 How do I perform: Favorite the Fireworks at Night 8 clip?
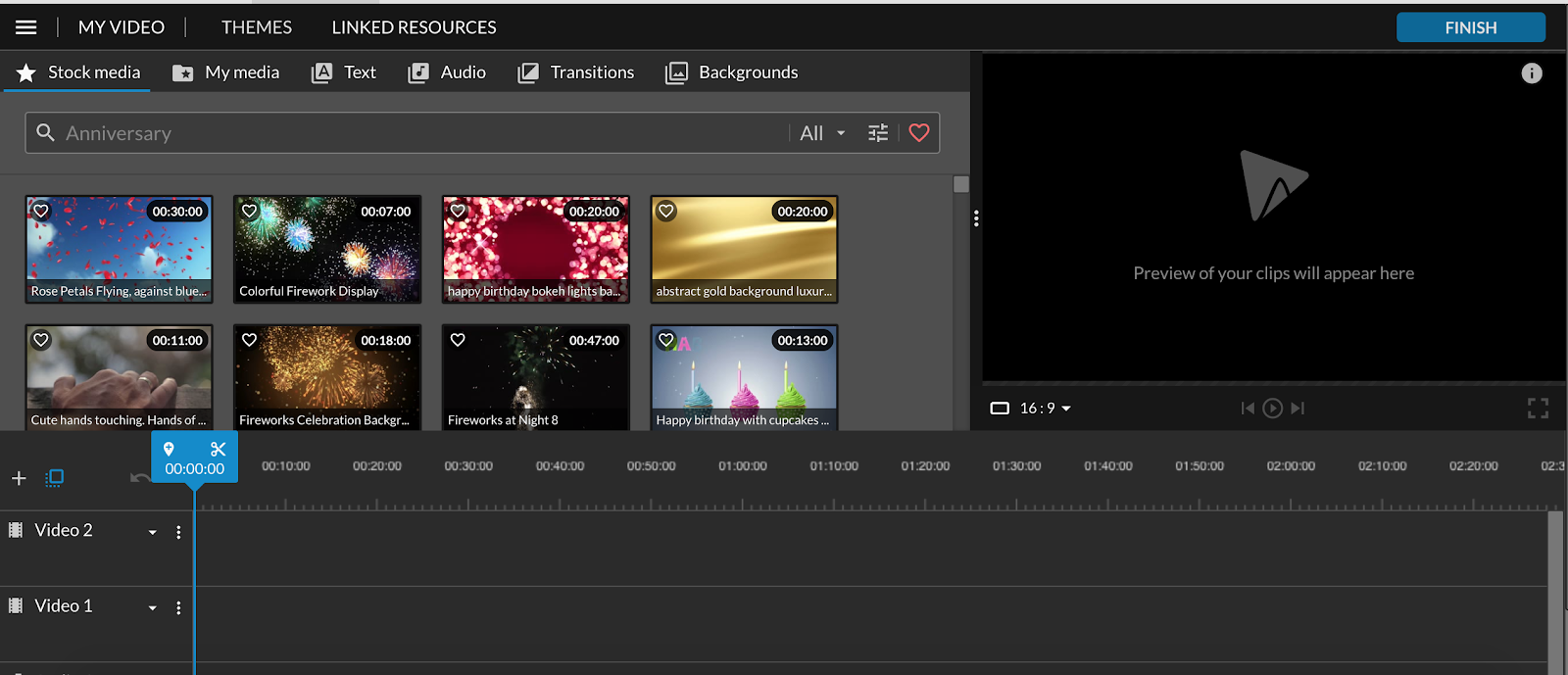click(458, 340)
